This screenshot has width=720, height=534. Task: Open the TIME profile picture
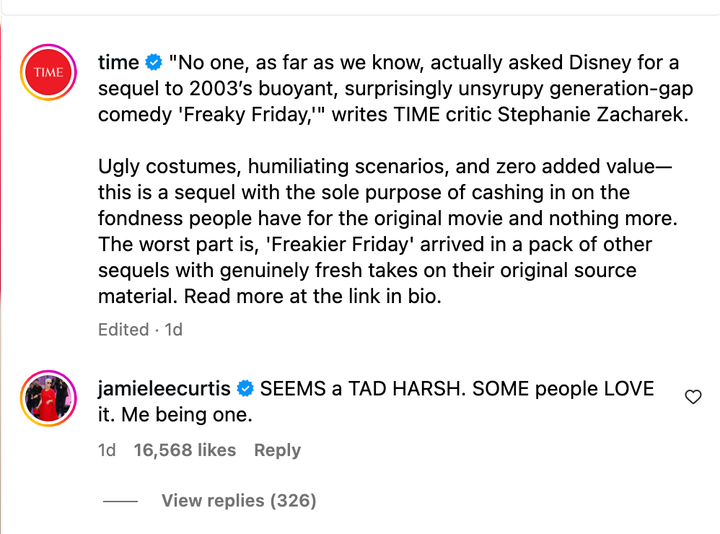coord(48,72)
